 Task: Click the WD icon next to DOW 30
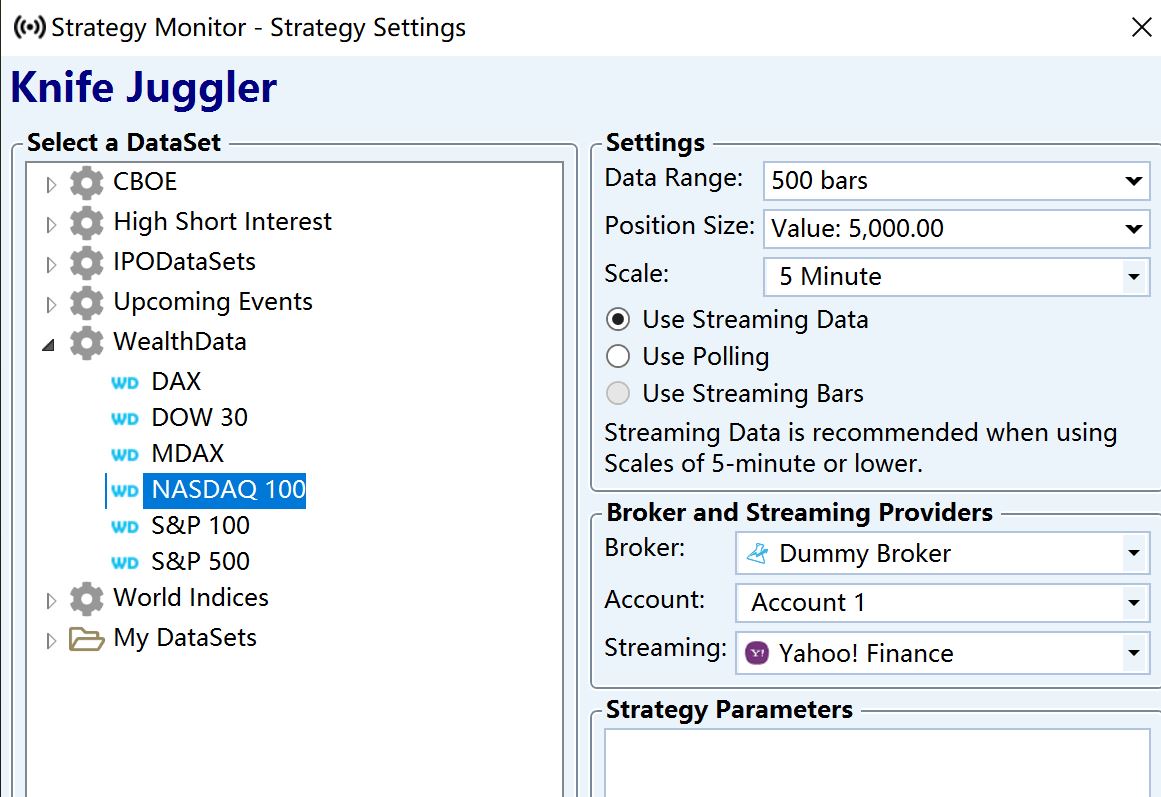pyautogui.click(x=124, y=419)
